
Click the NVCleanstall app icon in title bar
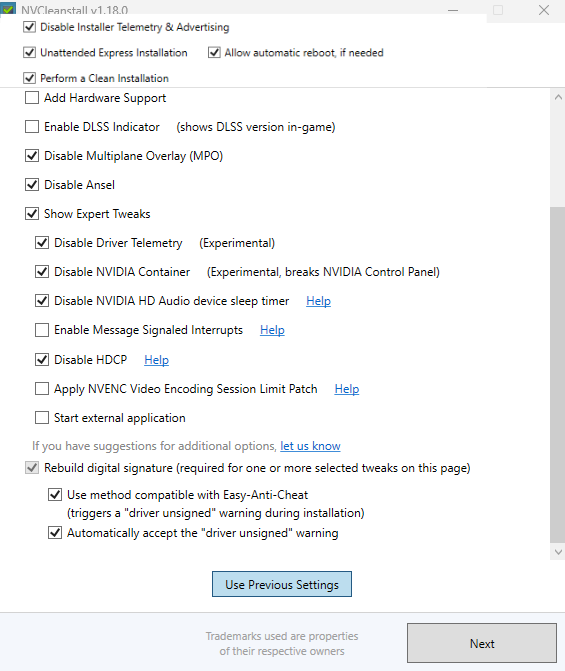click(8, 9)
